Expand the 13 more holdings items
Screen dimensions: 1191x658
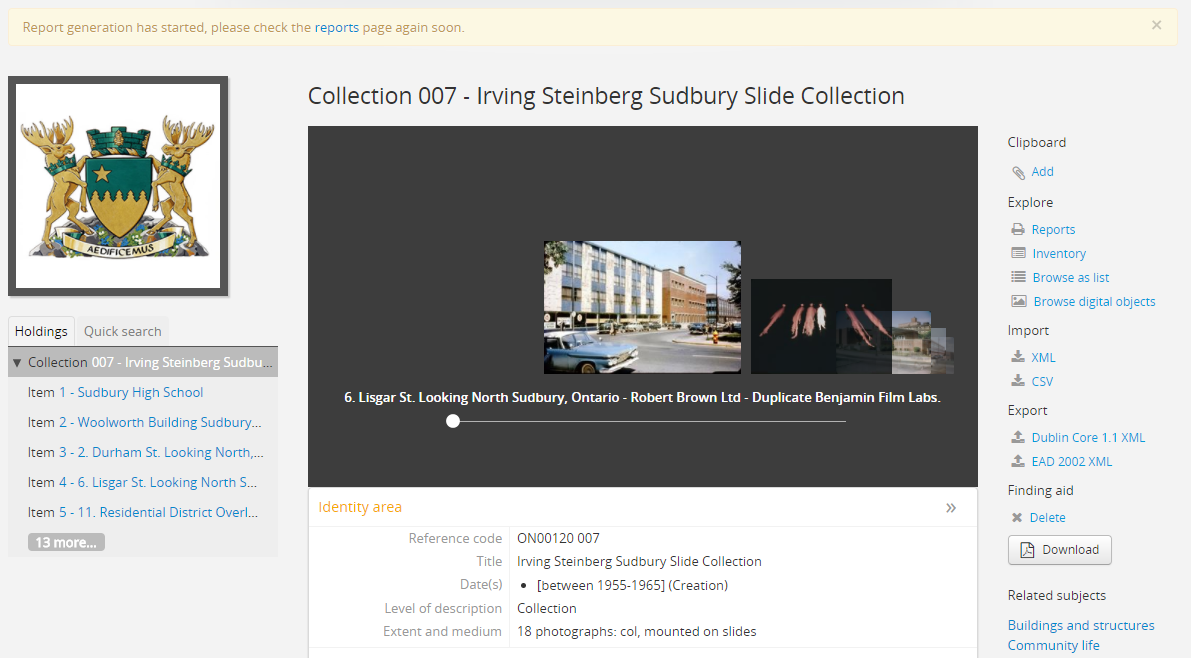[66, 542]
